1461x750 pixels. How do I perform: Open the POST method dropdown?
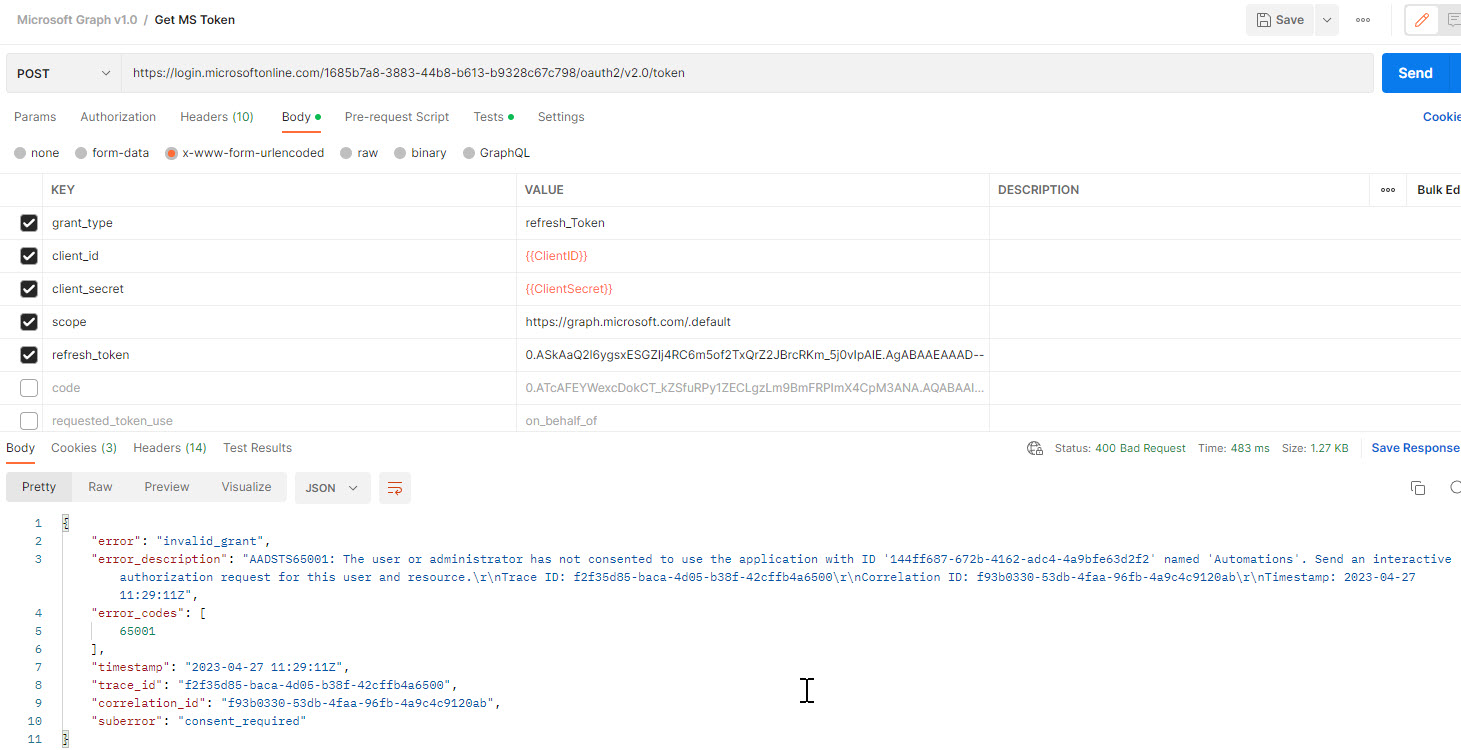click(63, 73)
